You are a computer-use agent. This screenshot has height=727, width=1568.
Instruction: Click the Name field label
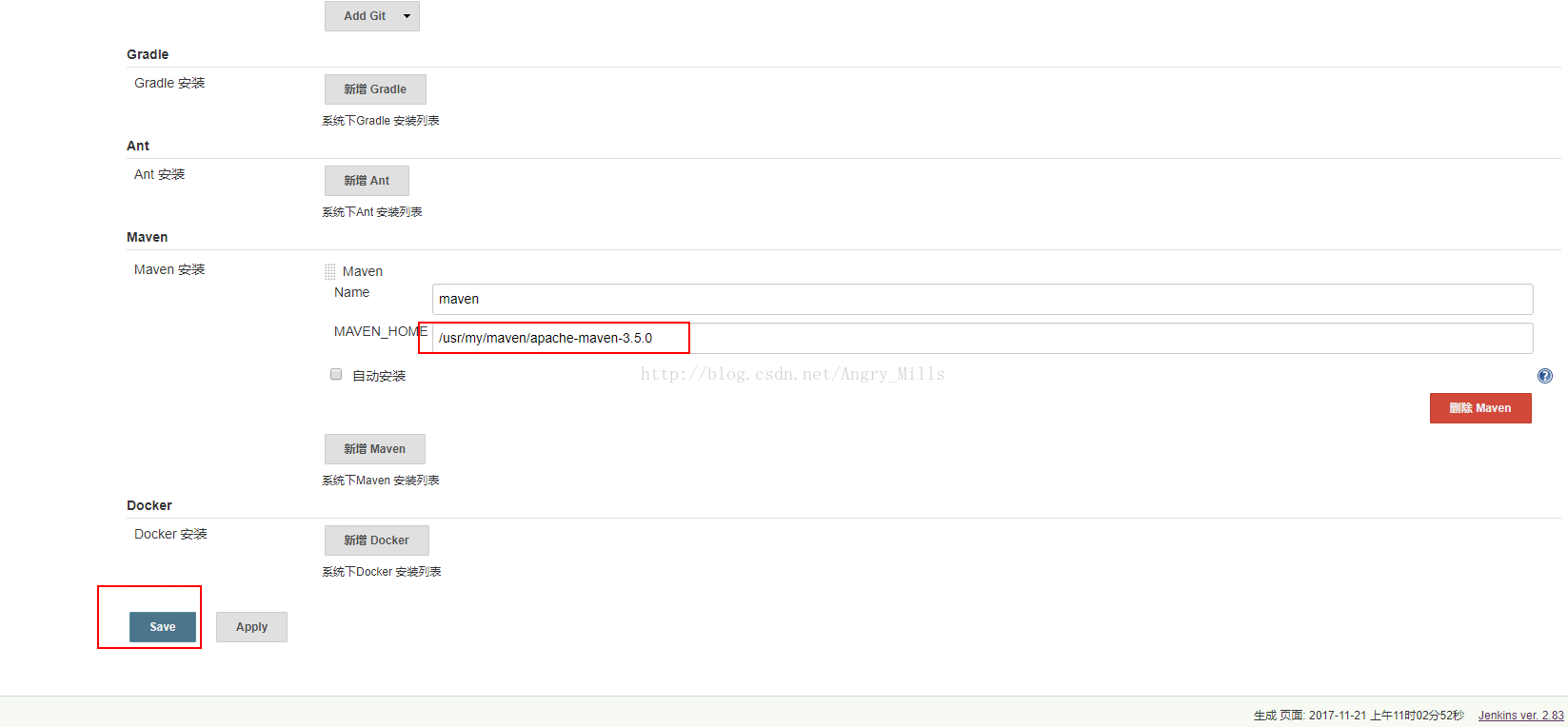[x=351, y=292]
